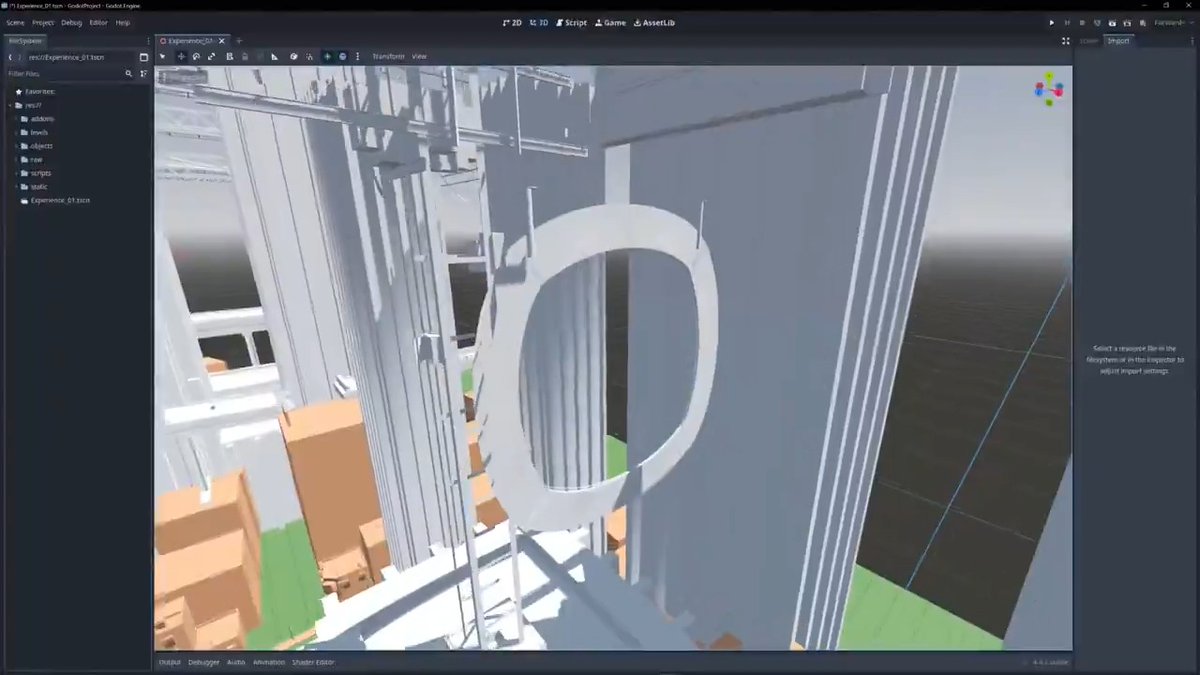Open the AssetLib workspace
The height and width of the screenshot is (675, 1200).
655,22
